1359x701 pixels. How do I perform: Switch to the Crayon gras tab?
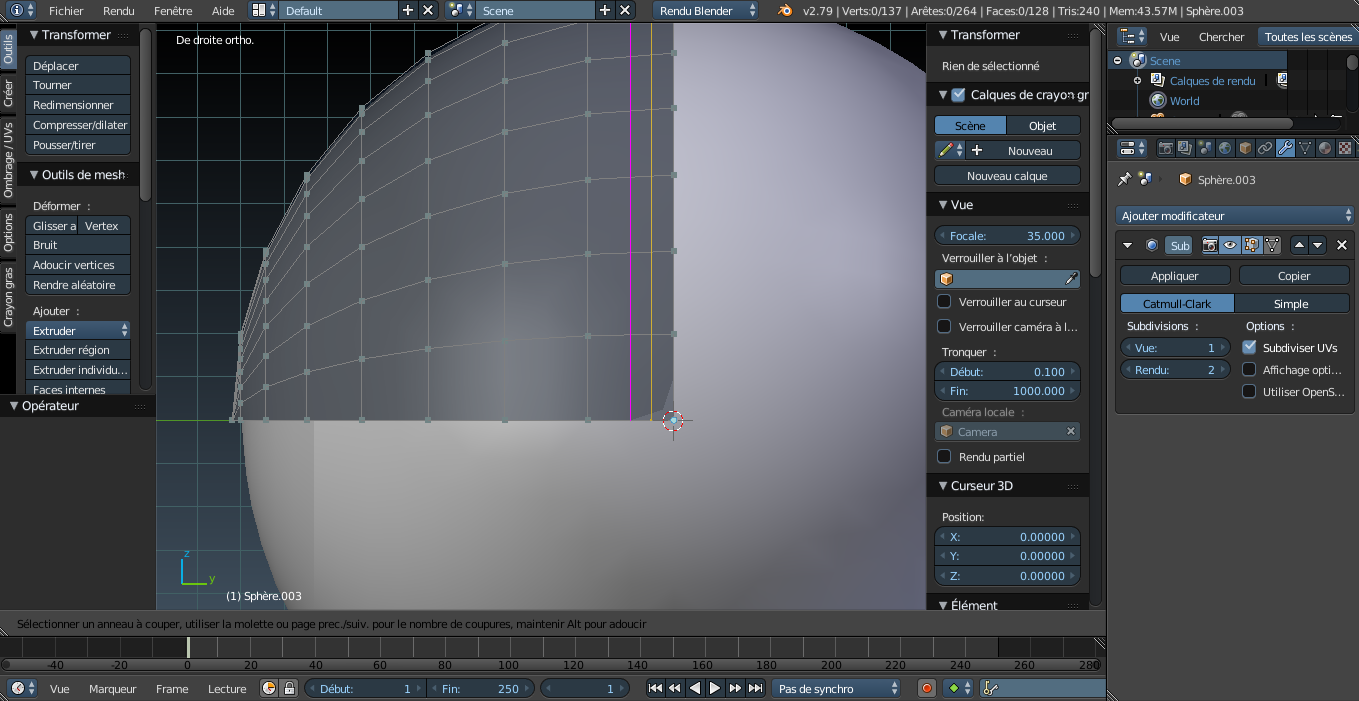coord(9,297)
